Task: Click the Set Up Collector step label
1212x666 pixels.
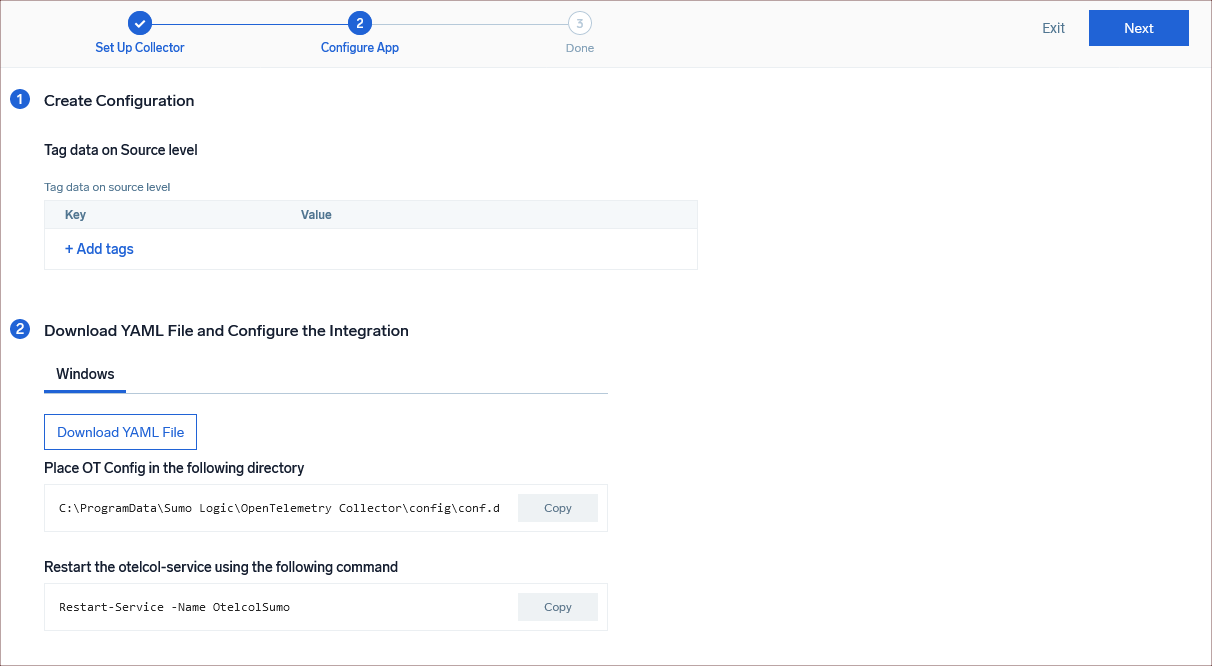Action: point(139,47)
